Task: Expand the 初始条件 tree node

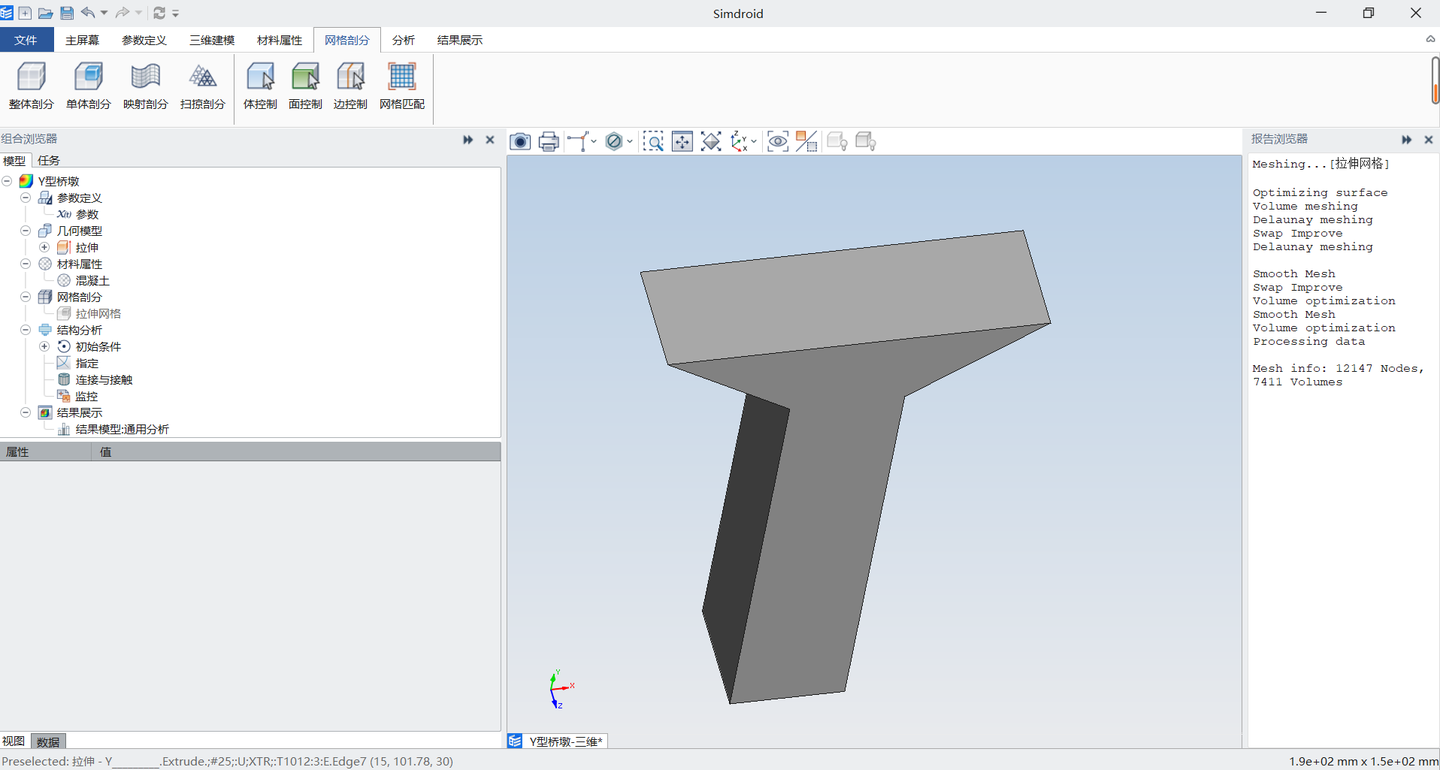Action: pyautogui.click(x=44, y=346)
